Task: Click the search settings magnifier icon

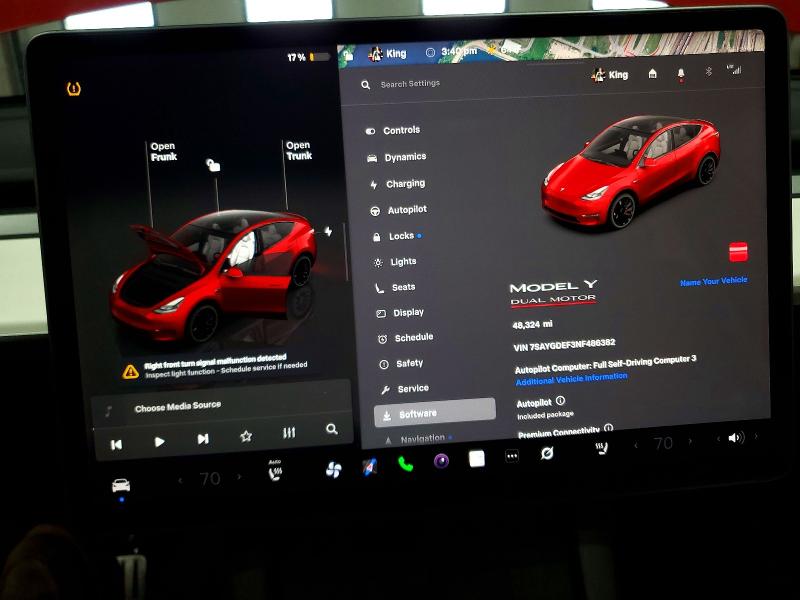Action: 365,85
